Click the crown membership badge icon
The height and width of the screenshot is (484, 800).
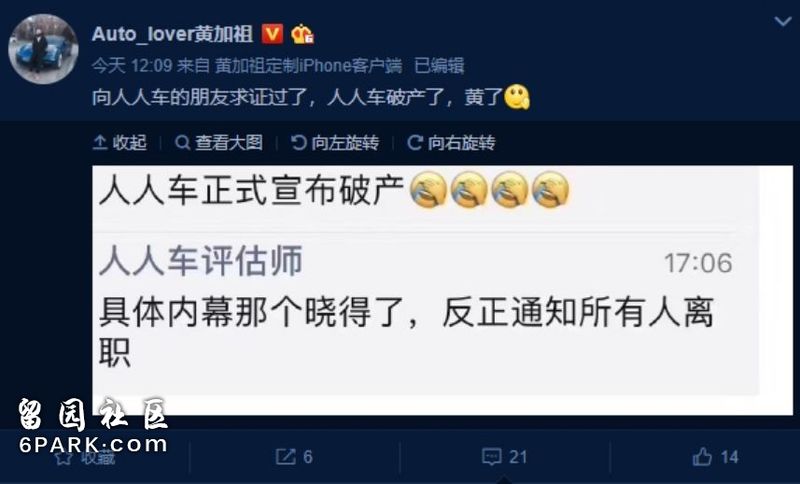coord(302,34)
